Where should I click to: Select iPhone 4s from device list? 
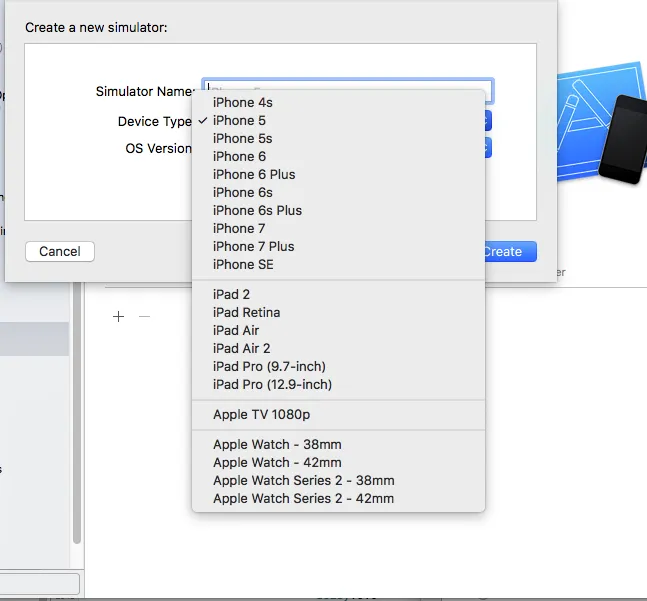pyautogui.click(x=338, y=102)
